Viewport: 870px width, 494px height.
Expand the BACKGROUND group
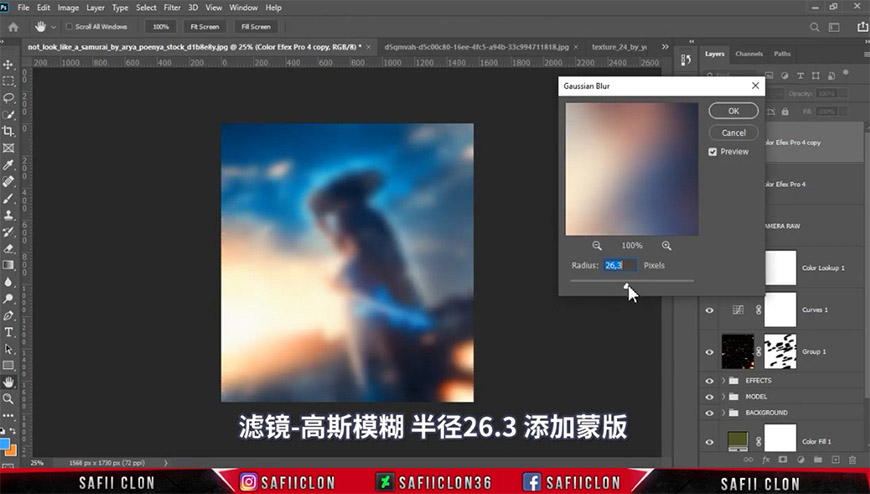pos(723,413)
